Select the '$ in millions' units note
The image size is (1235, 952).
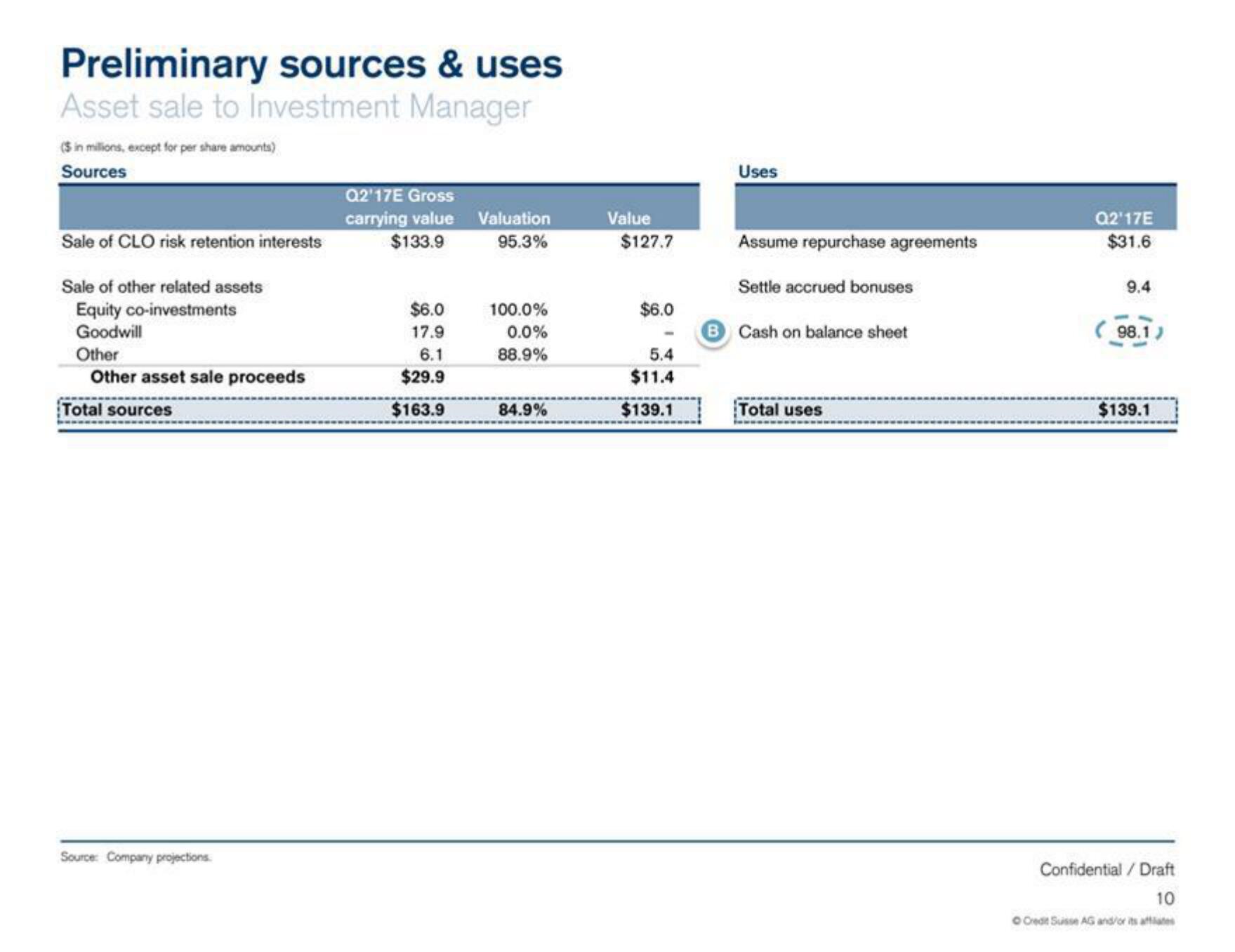pyautogui.click(x=168, y=147)
